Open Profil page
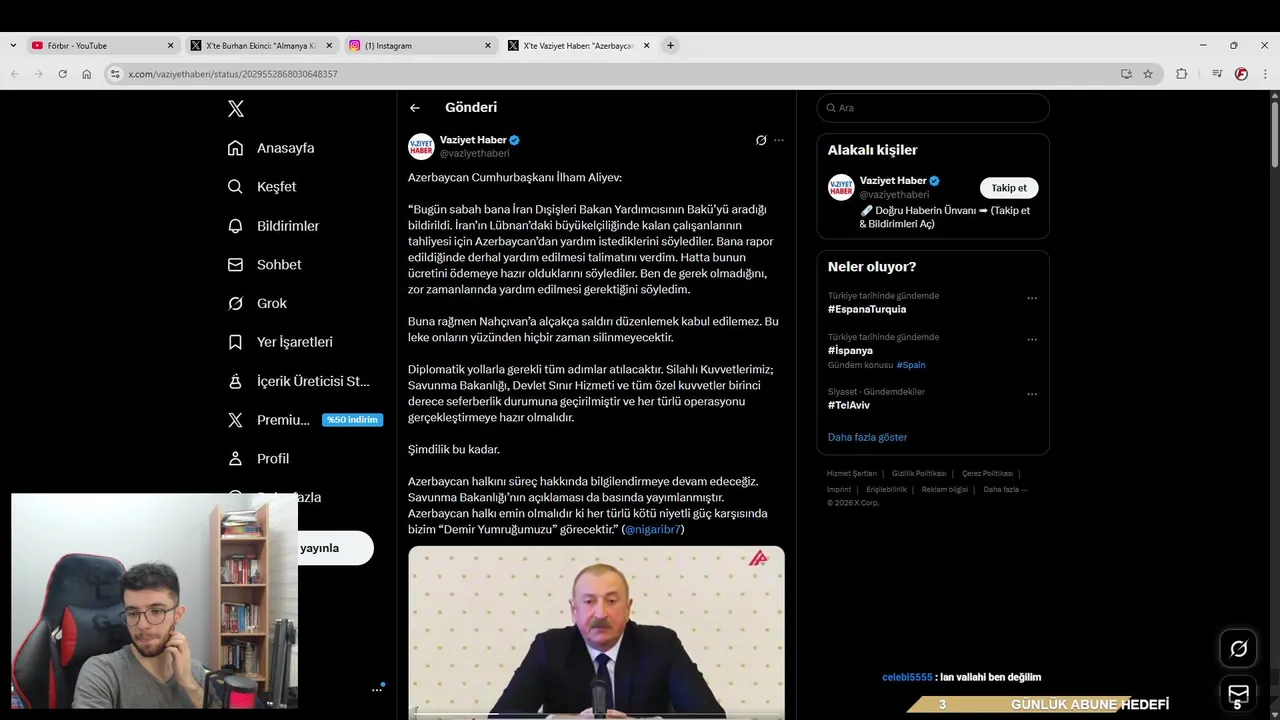Screen dimensions: 1280x720 pyautogui.click(x=258, y=458)
